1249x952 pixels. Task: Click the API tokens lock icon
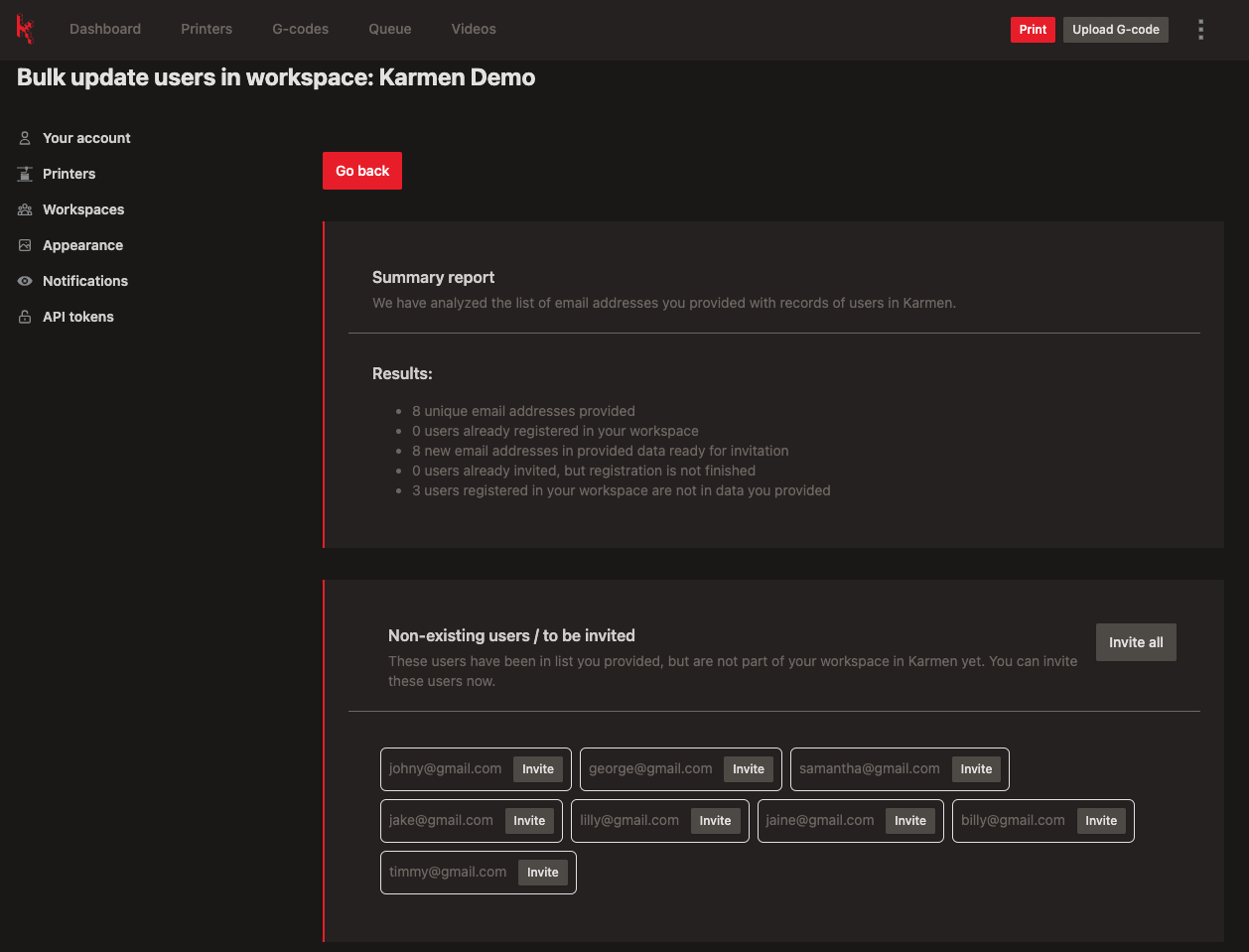coord(25,317)
